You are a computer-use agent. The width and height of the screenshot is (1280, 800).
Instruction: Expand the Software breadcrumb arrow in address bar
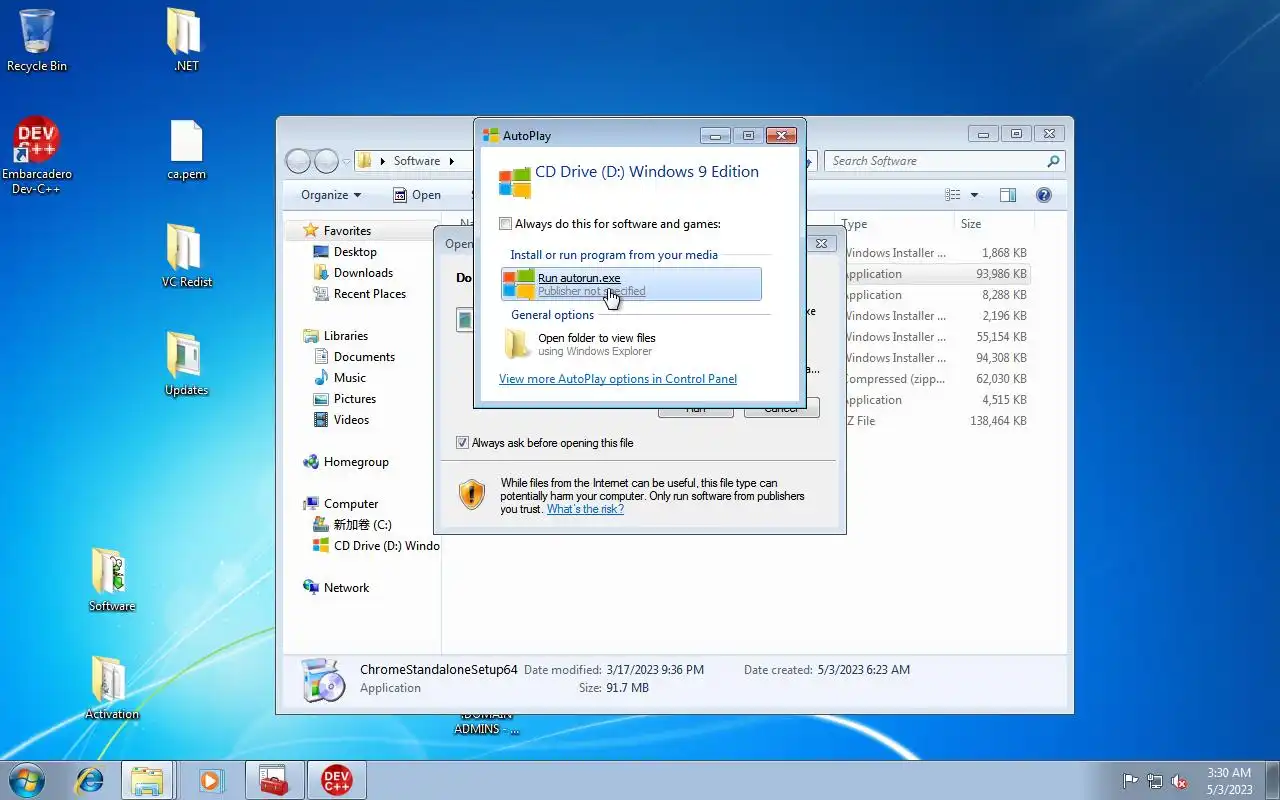(451, 161)
